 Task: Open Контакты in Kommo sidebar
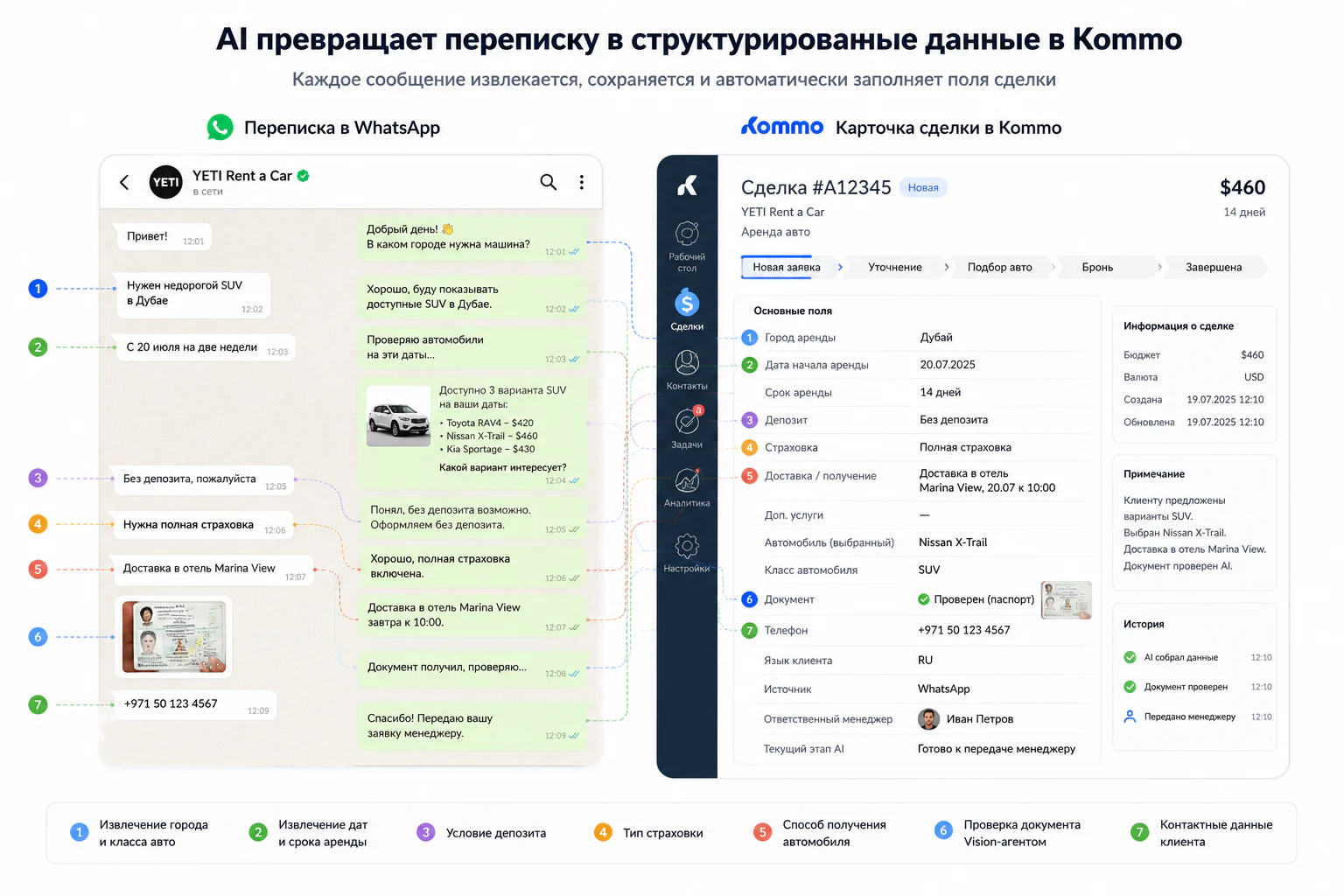click(x=687, y=370)
